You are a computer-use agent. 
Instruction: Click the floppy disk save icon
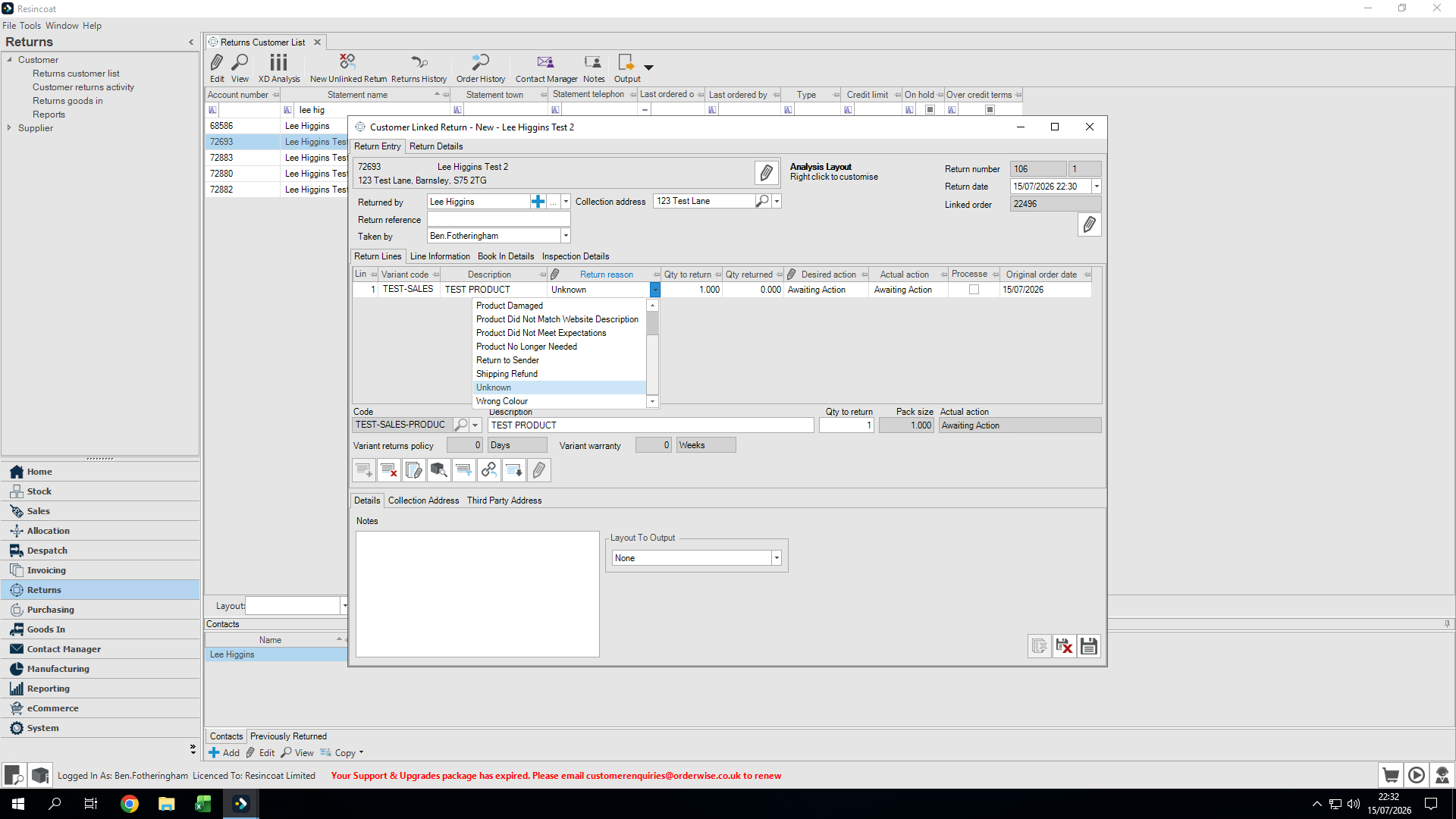tap(1089, 646)
